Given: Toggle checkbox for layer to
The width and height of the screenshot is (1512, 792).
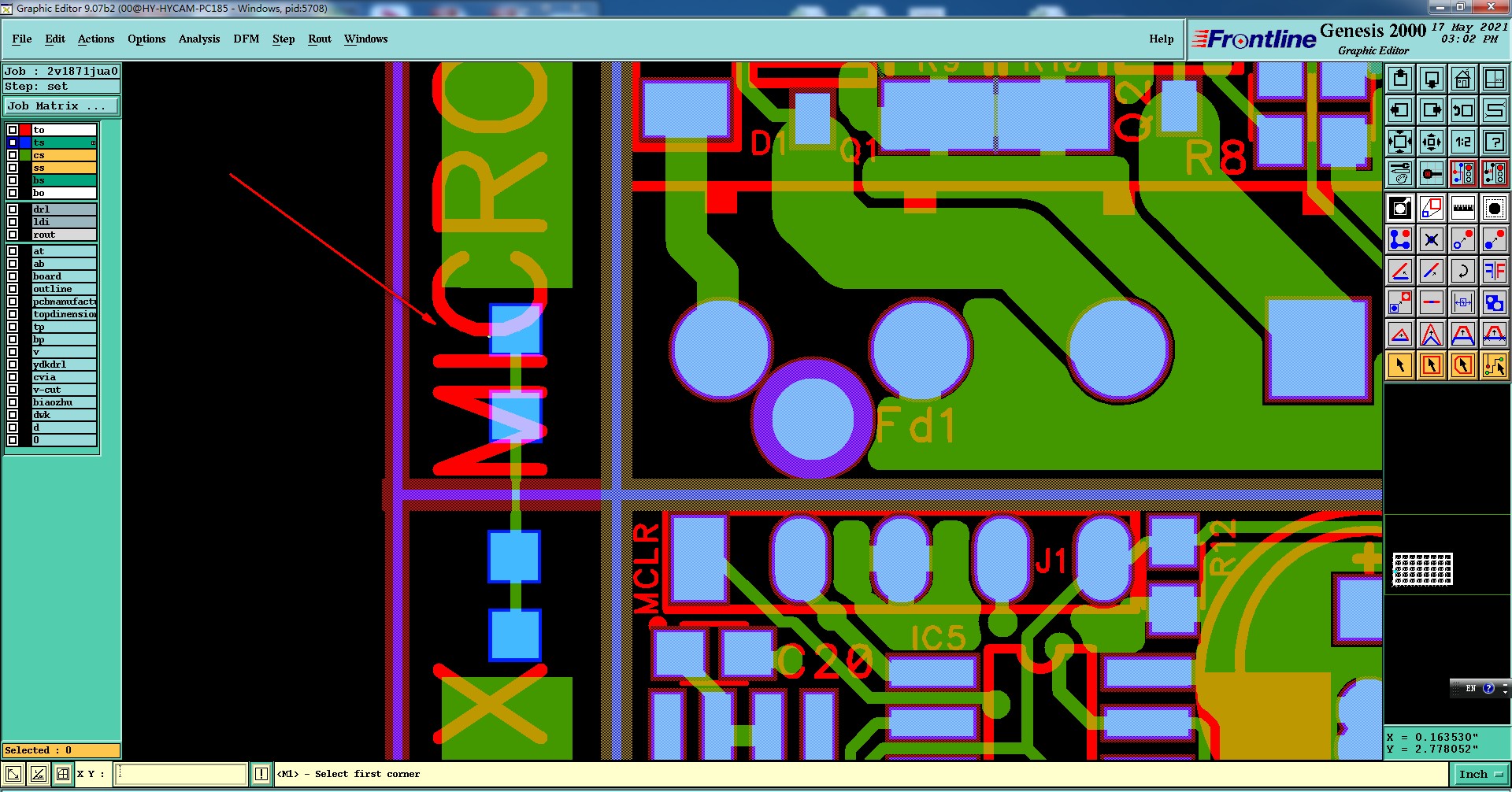Looking at the screenshot, I should point(13,130).
